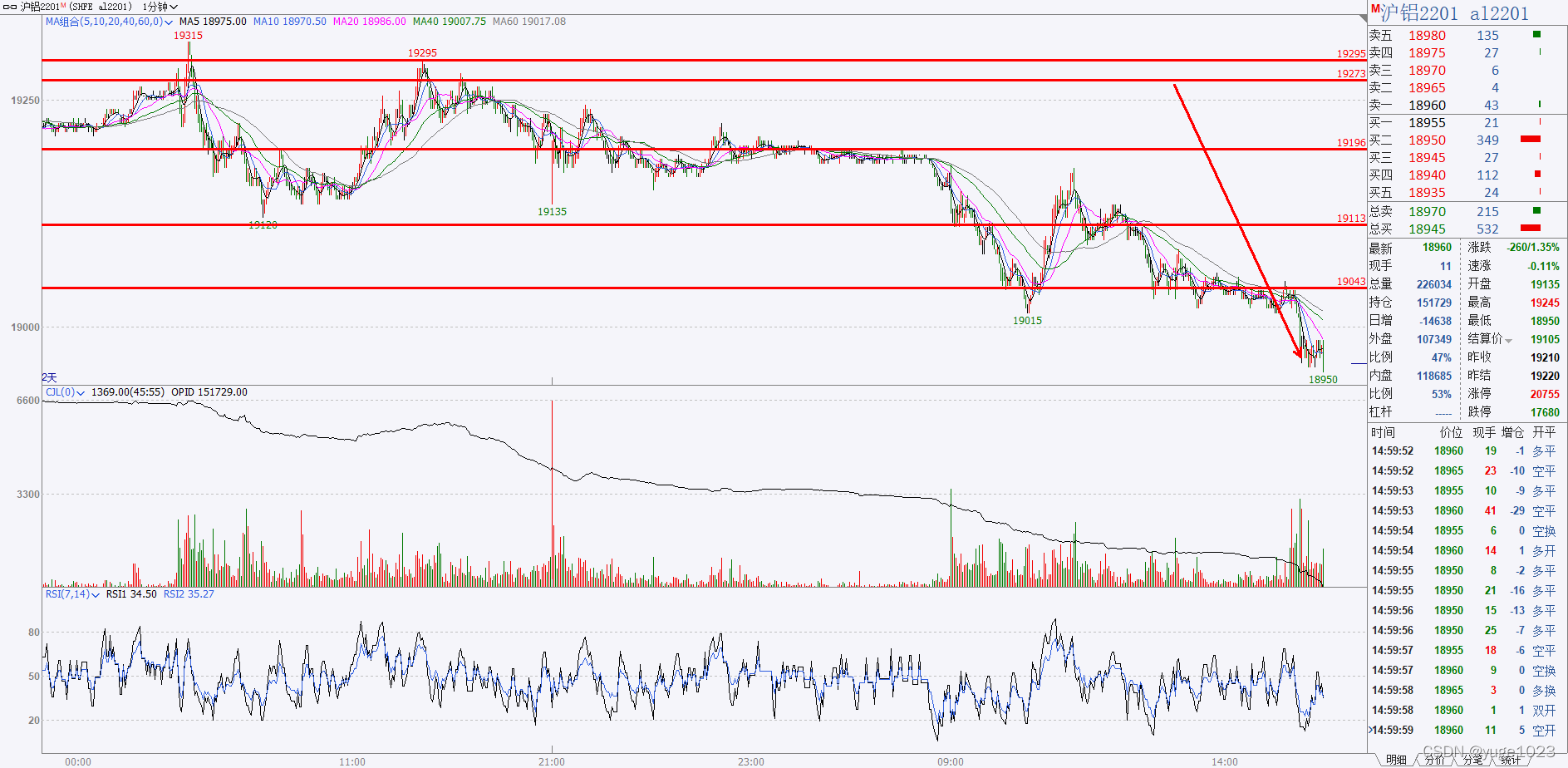The image size is (1568, 768).
Task: Switch to the 分笔 tab
Action: point(1472,760)
